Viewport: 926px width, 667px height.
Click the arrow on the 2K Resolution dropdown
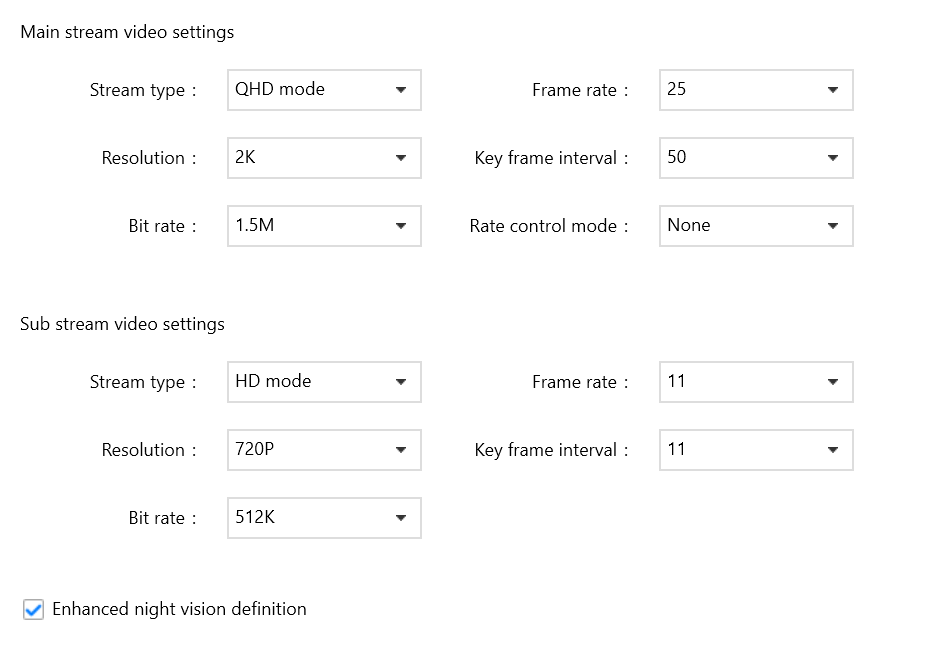tap(403, 158)
